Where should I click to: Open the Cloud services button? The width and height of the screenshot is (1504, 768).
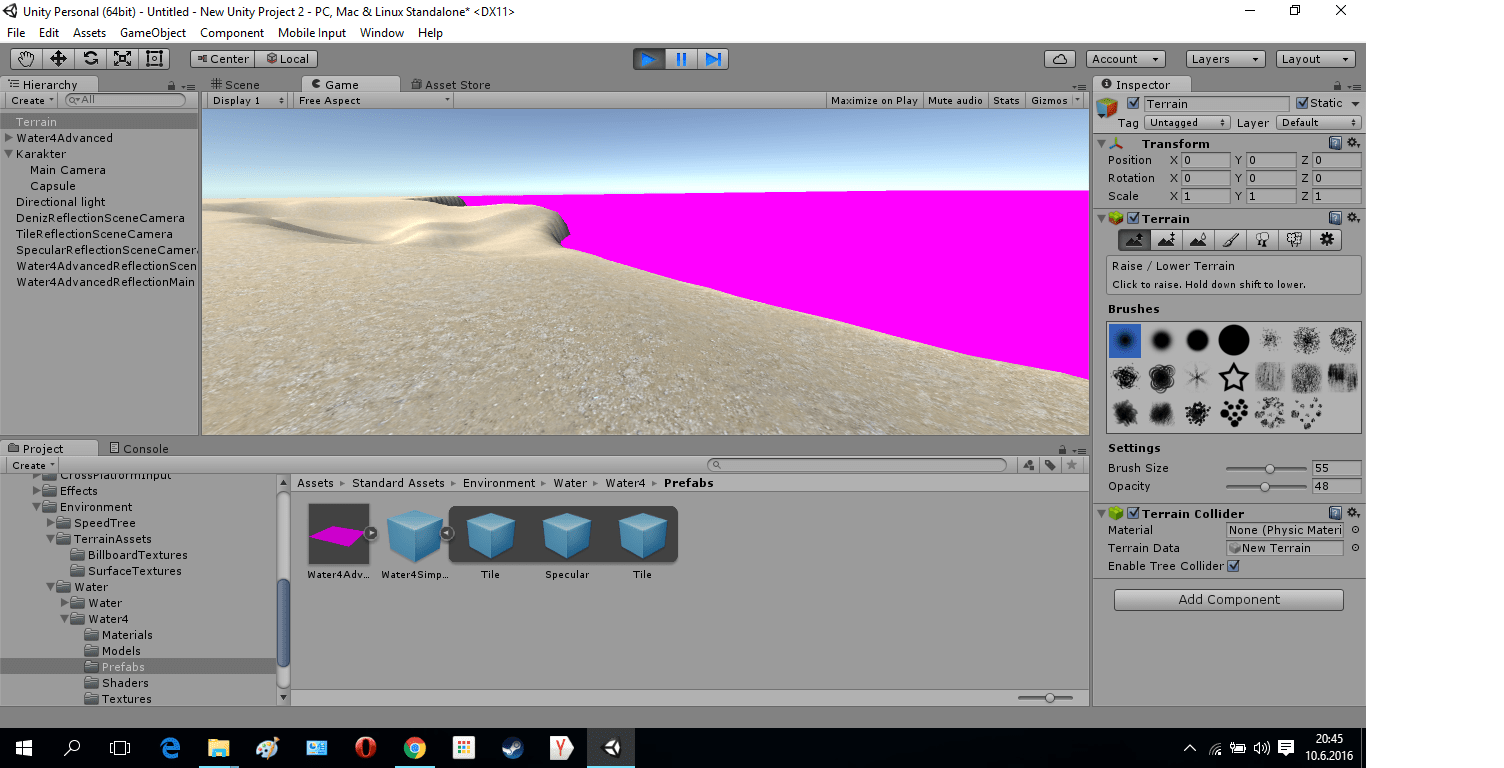[1060, 59]
